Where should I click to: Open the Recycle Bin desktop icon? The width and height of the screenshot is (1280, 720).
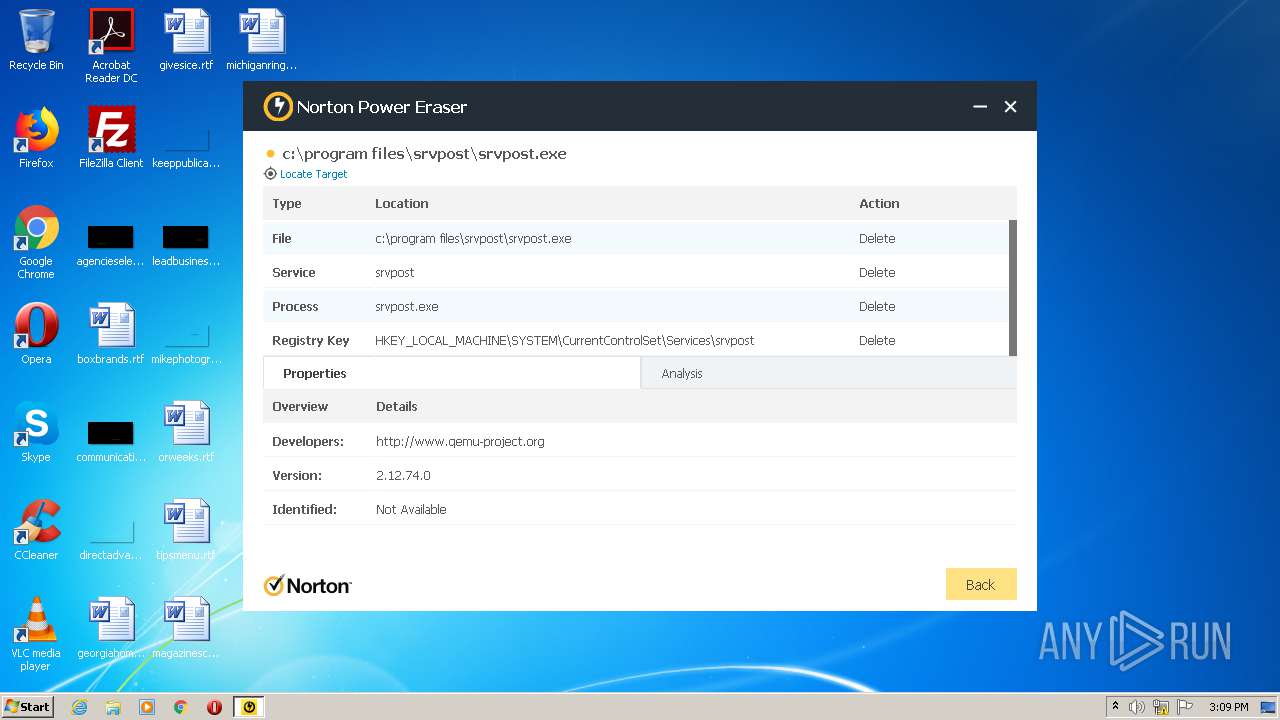click(36, 40)
